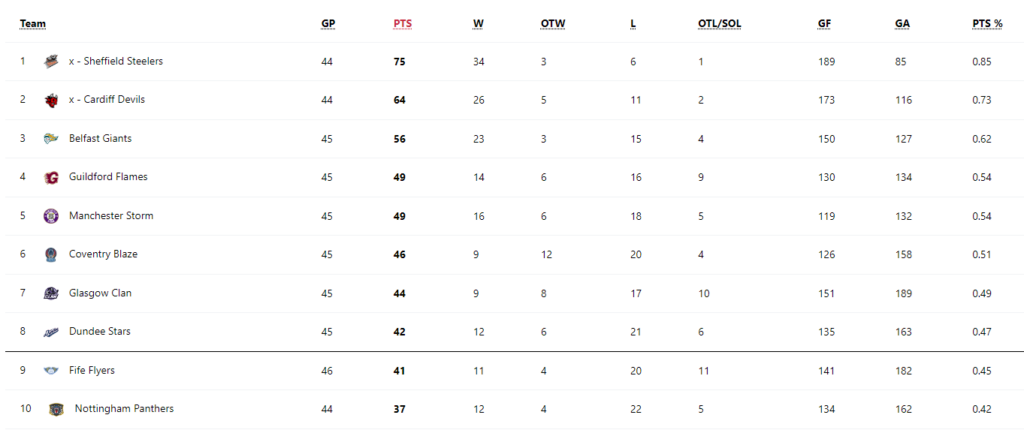Viewport: 1024px width, 430px height.
Task: Click the Cardiff Devils team logo
Action: coord(51,100)
